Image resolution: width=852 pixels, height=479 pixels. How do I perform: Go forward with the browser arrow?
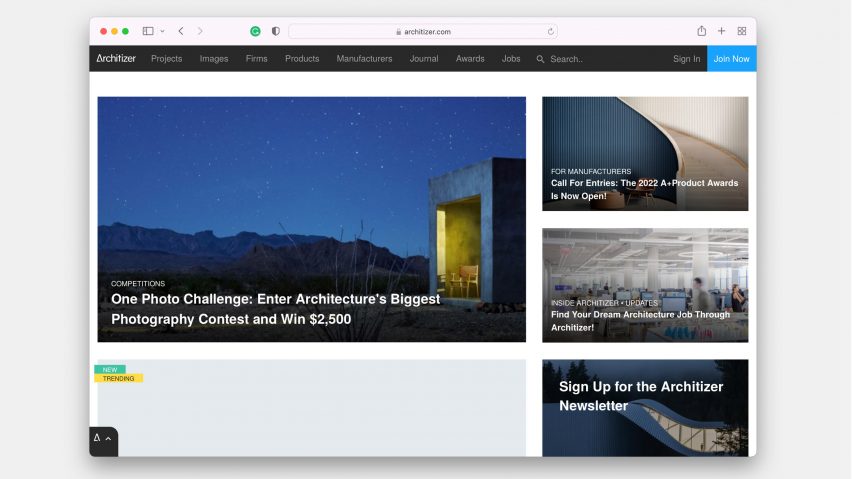pos(200,31)
